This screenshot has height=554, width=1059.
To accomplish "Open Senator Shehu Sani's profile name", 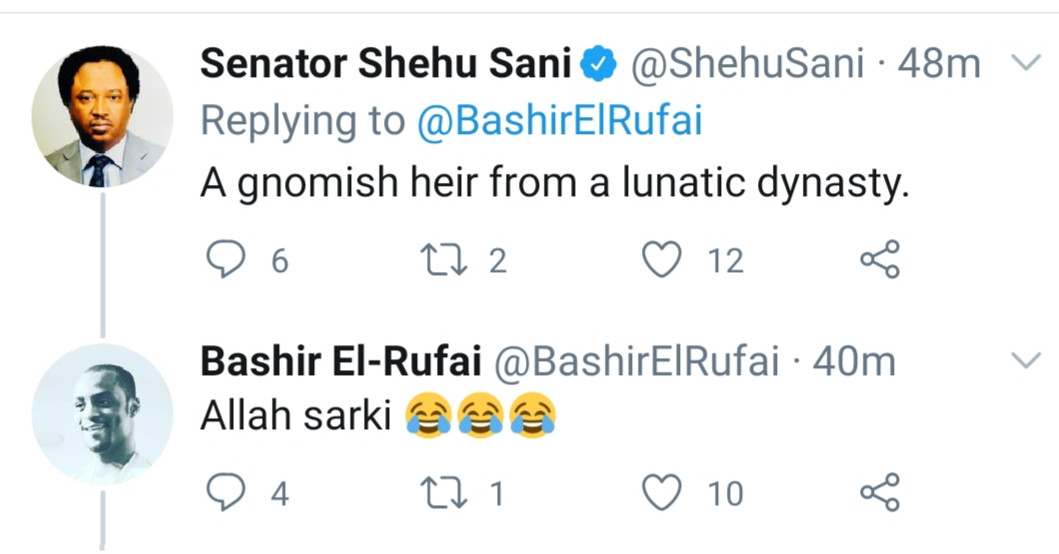I will pyautogui.click(x=385, y=66).
